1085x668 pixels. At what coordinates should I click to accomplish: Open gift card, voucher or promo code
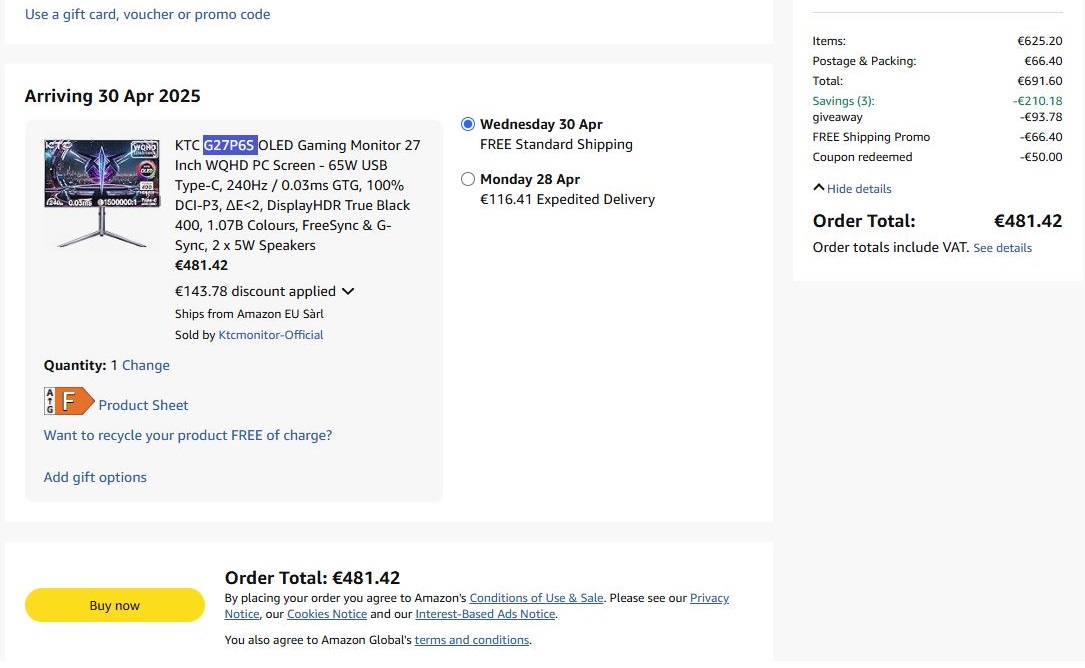coord(147,14)
